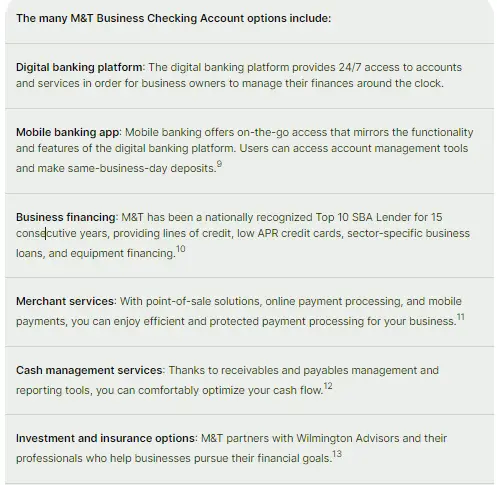This screenshot has width=497, height=485.
Task: Follow footnote 13 after financial goals
Action: (337, 454)
